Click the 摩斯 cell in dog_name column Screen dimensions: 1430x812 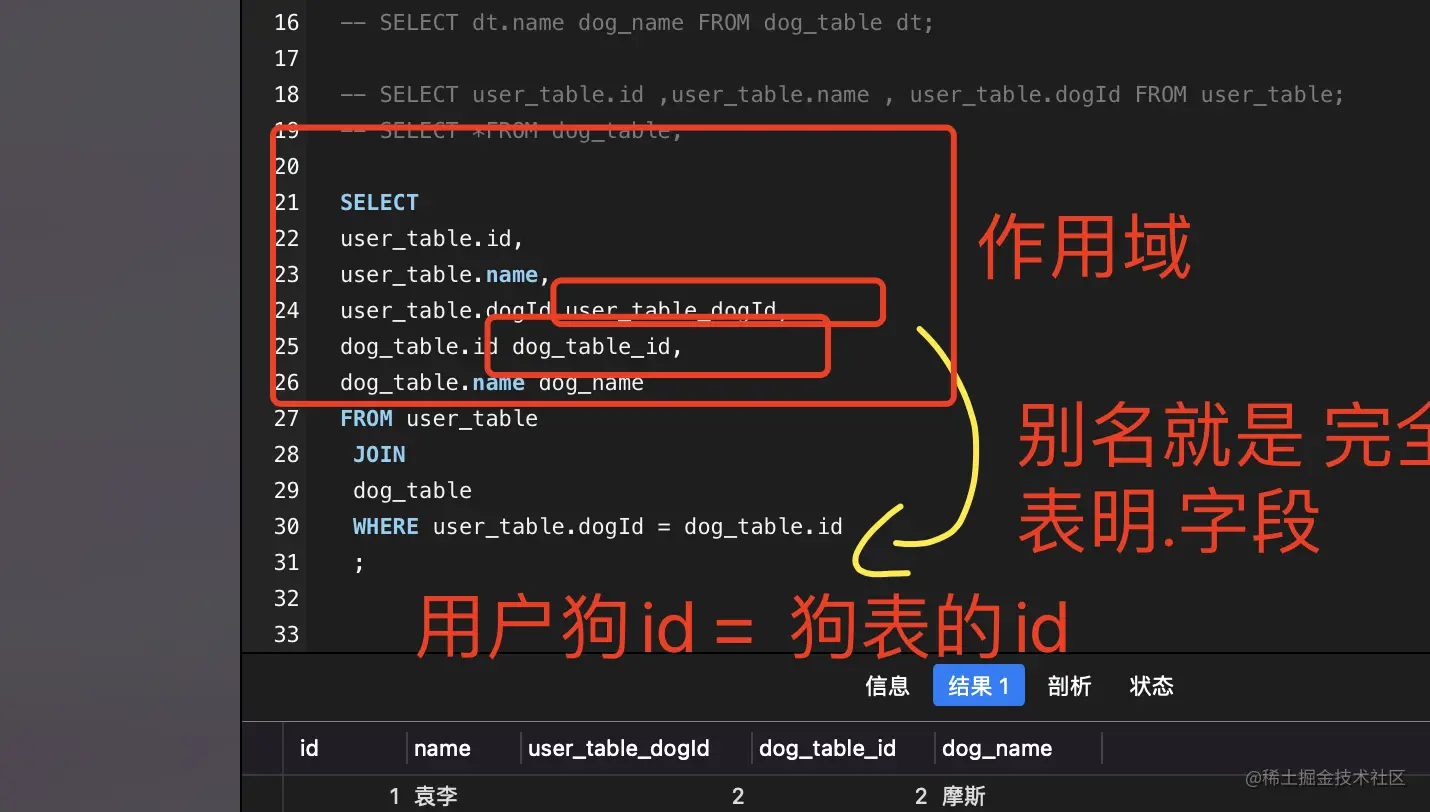[964, 796]
